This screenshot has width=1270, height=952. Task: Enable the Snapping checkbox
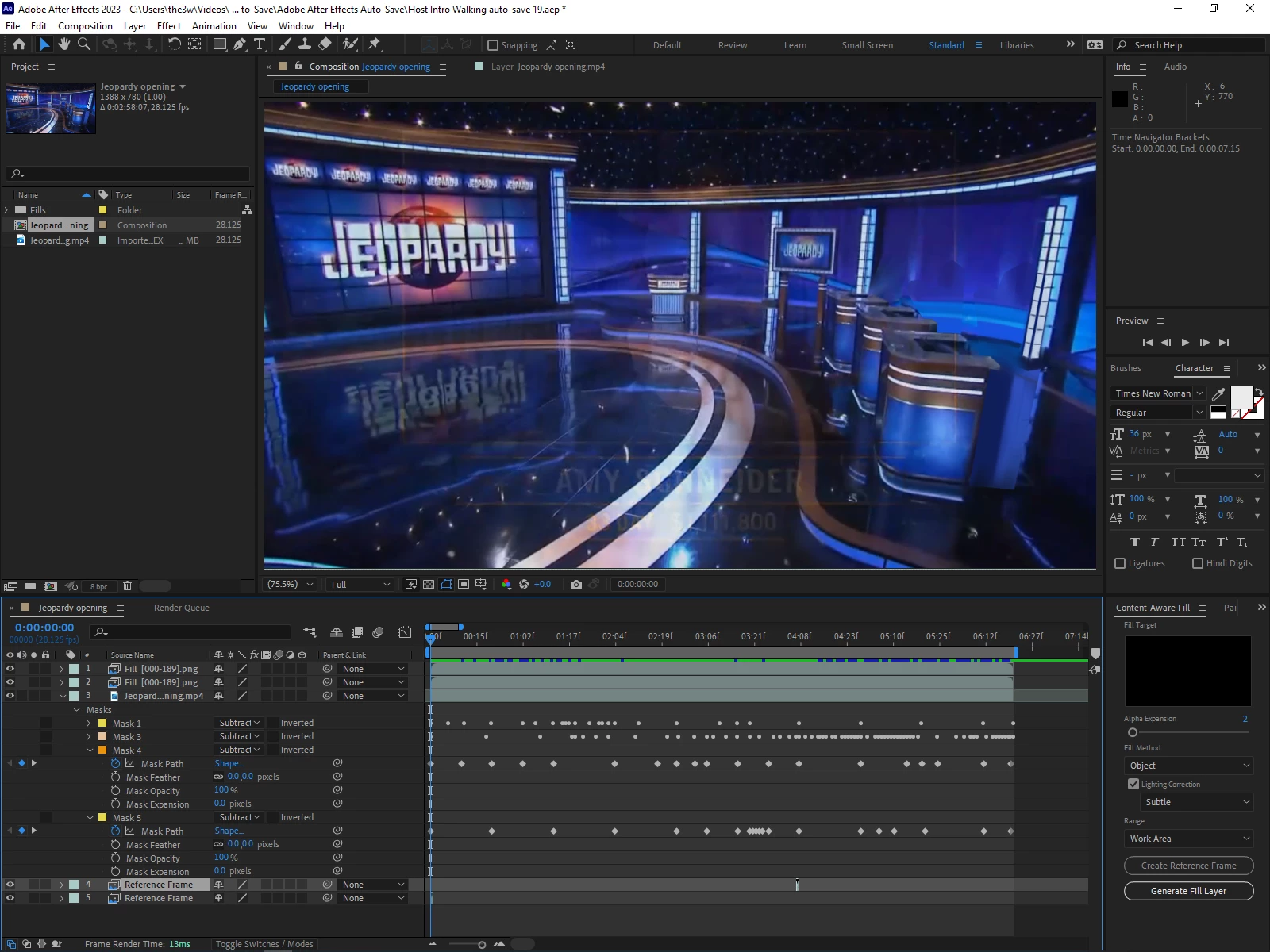coord(493,45)
